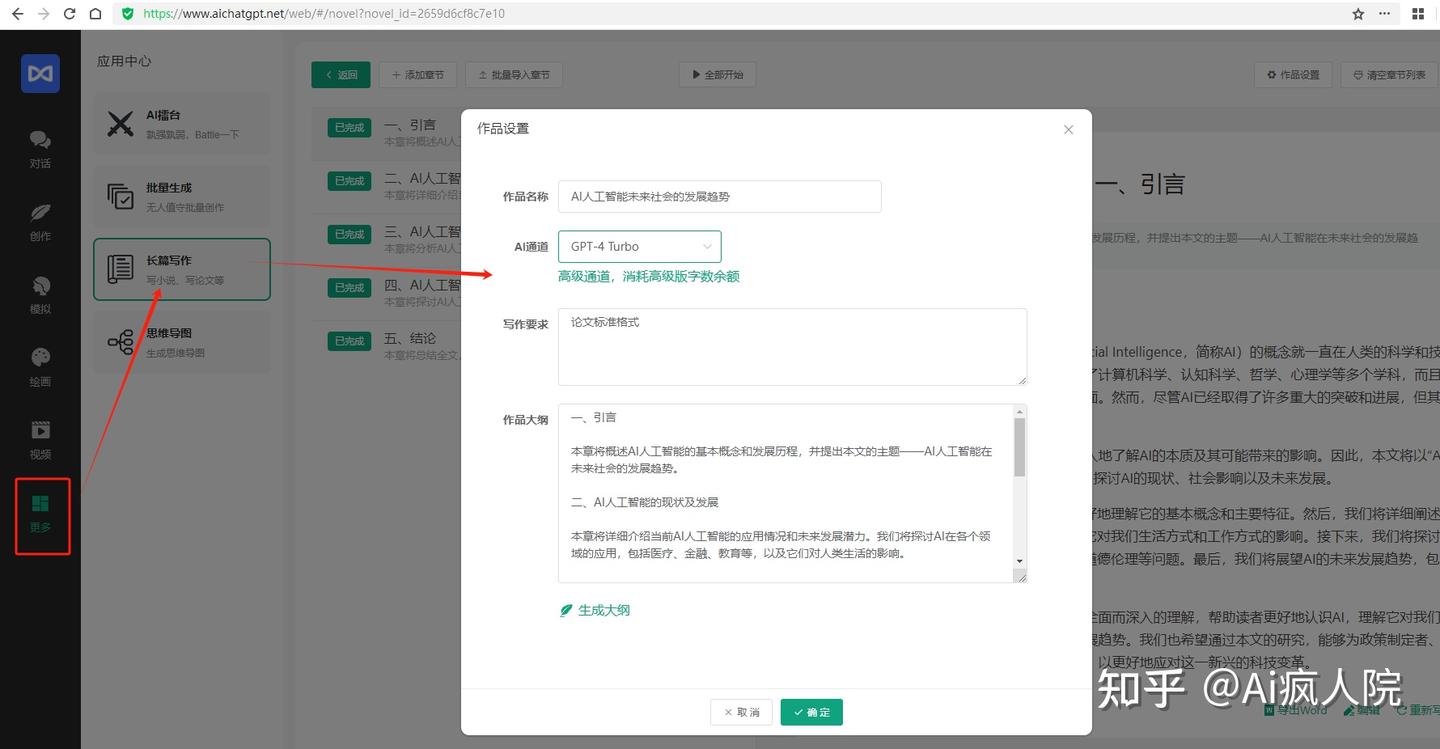Open the 对话 chat section in sidebar

coord(40,149)
